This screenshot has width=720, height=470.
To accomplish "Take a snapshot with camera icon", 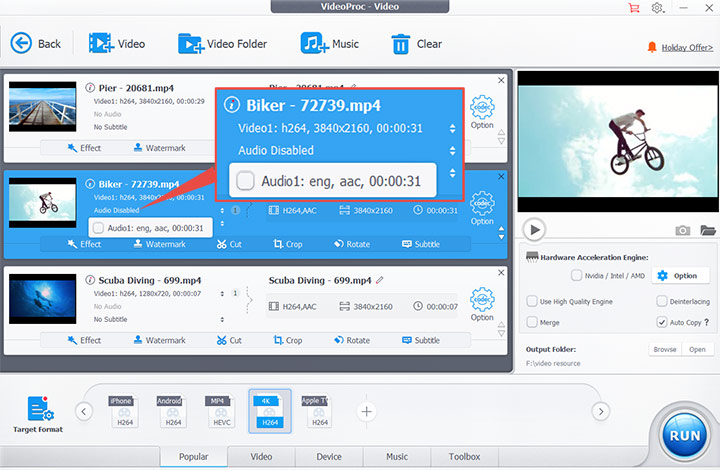I will [683, 230].
